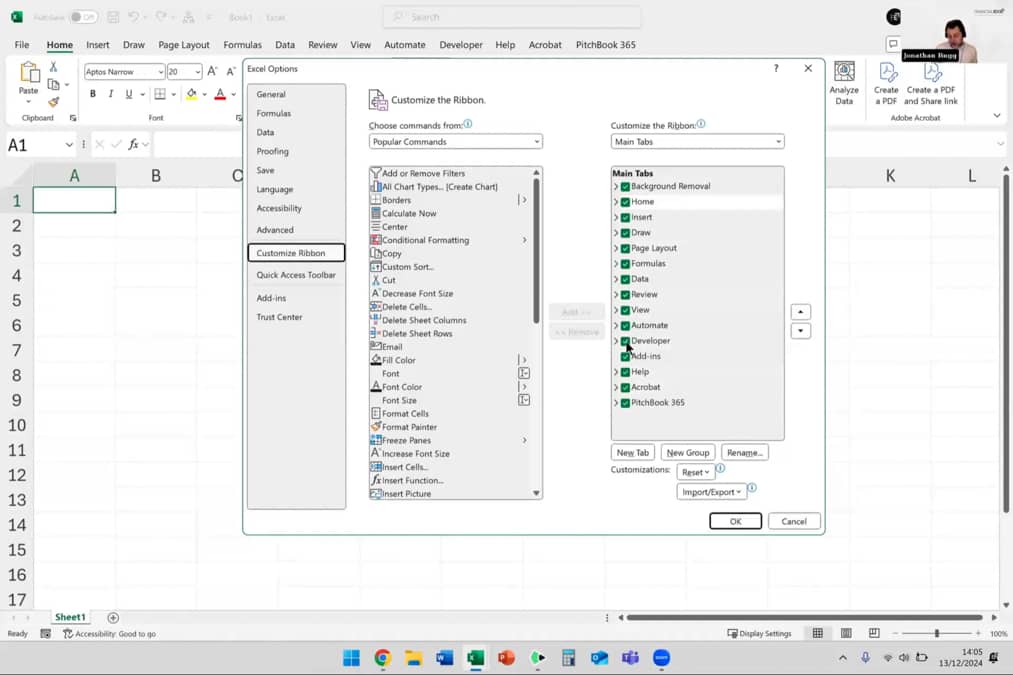This screenshot has width=1013, height=675.
Task: Open the Name Box dropdown arrow
Action: pyautogui.click(x=69, y=145)
